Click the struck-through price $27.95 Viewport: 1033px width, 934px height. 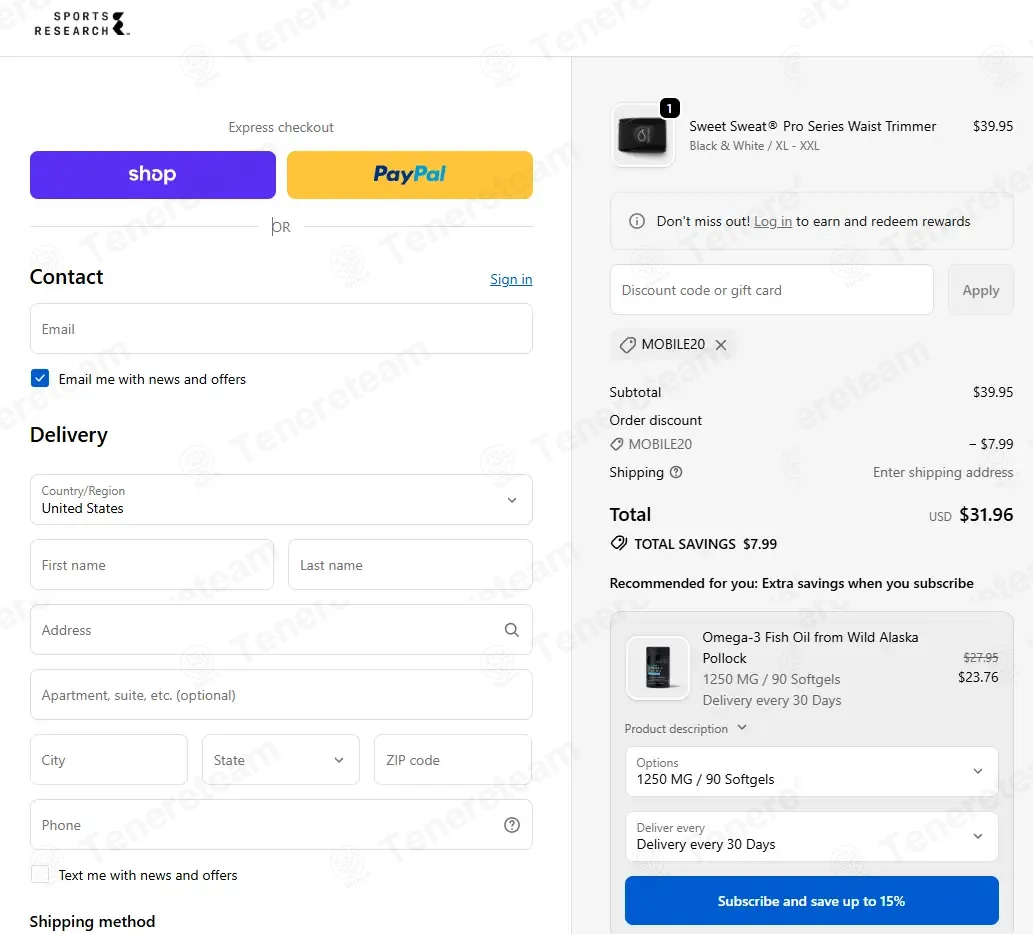click(x=980, y=657)
